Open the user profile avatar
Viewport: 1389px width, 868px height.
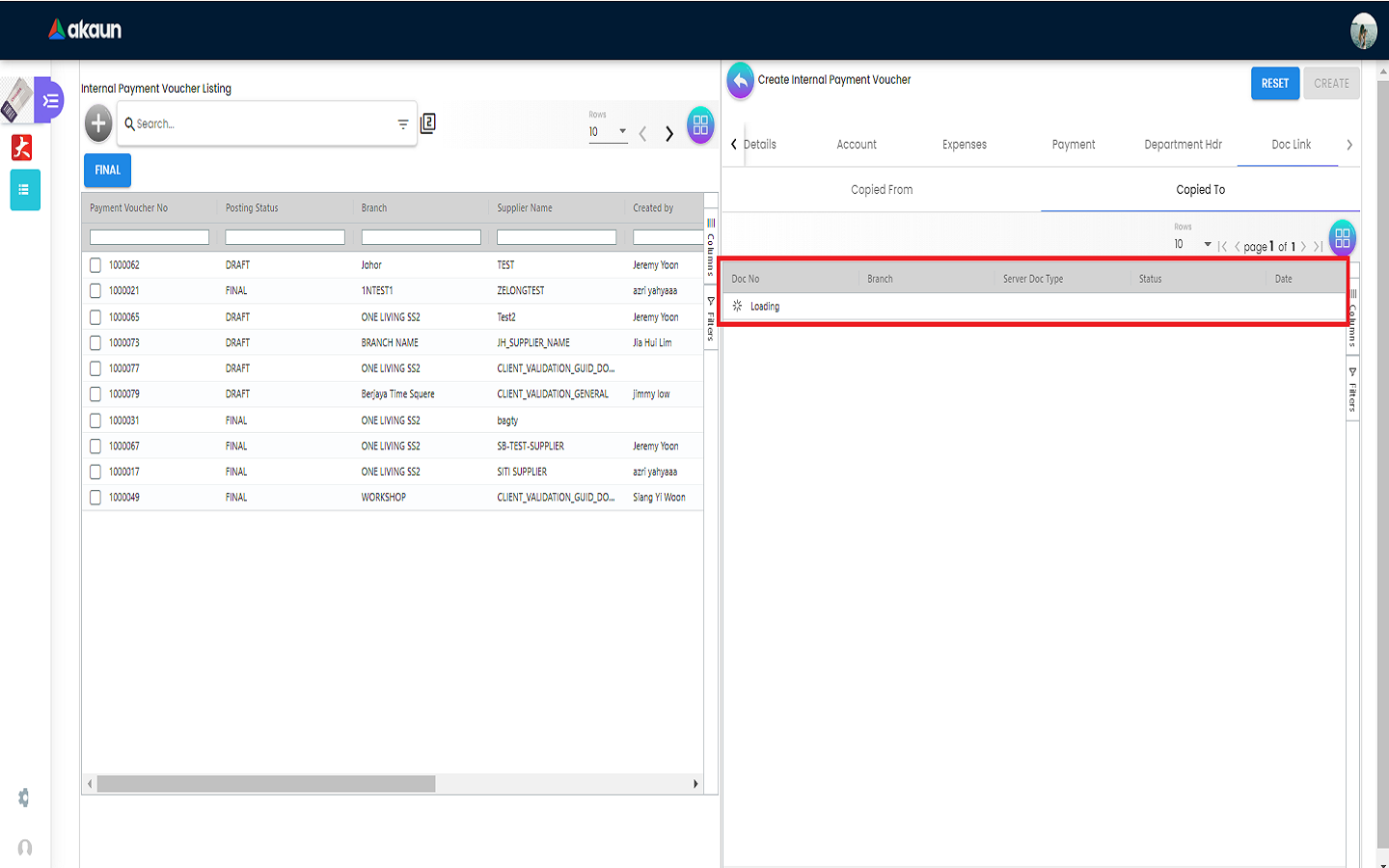coord(1363,31)
